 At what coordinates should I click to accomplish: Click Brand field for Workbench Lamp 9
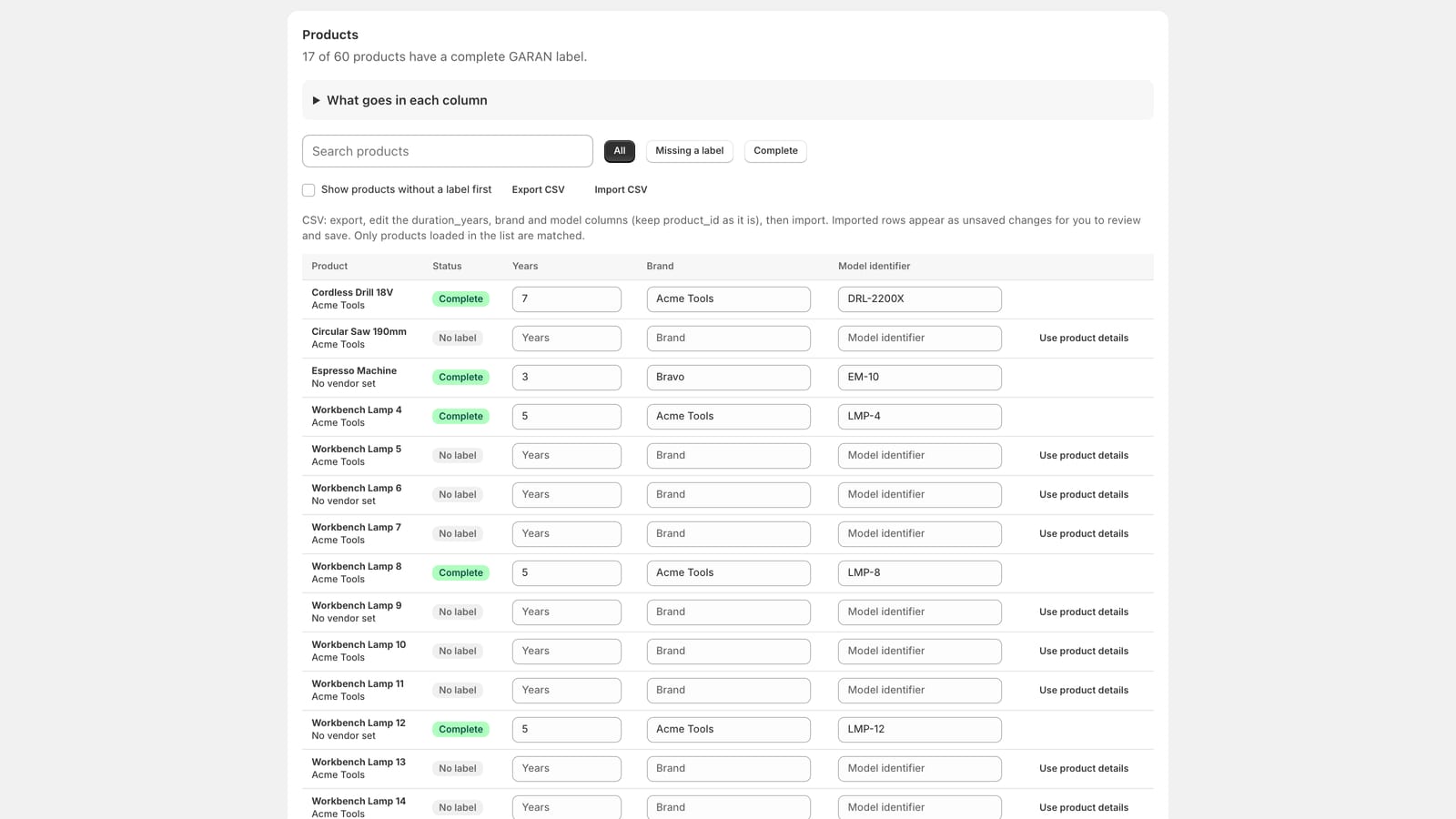point(728,612)
